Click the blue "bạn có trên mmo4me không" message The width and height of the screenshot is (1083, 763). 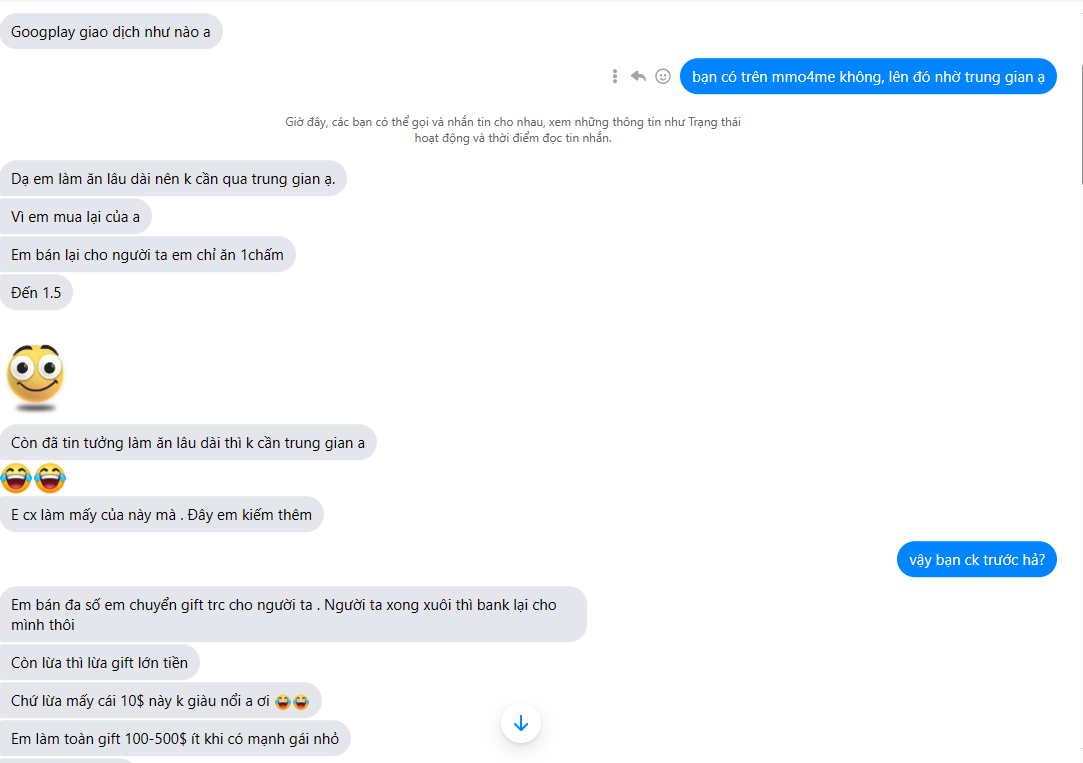point(867,76)
